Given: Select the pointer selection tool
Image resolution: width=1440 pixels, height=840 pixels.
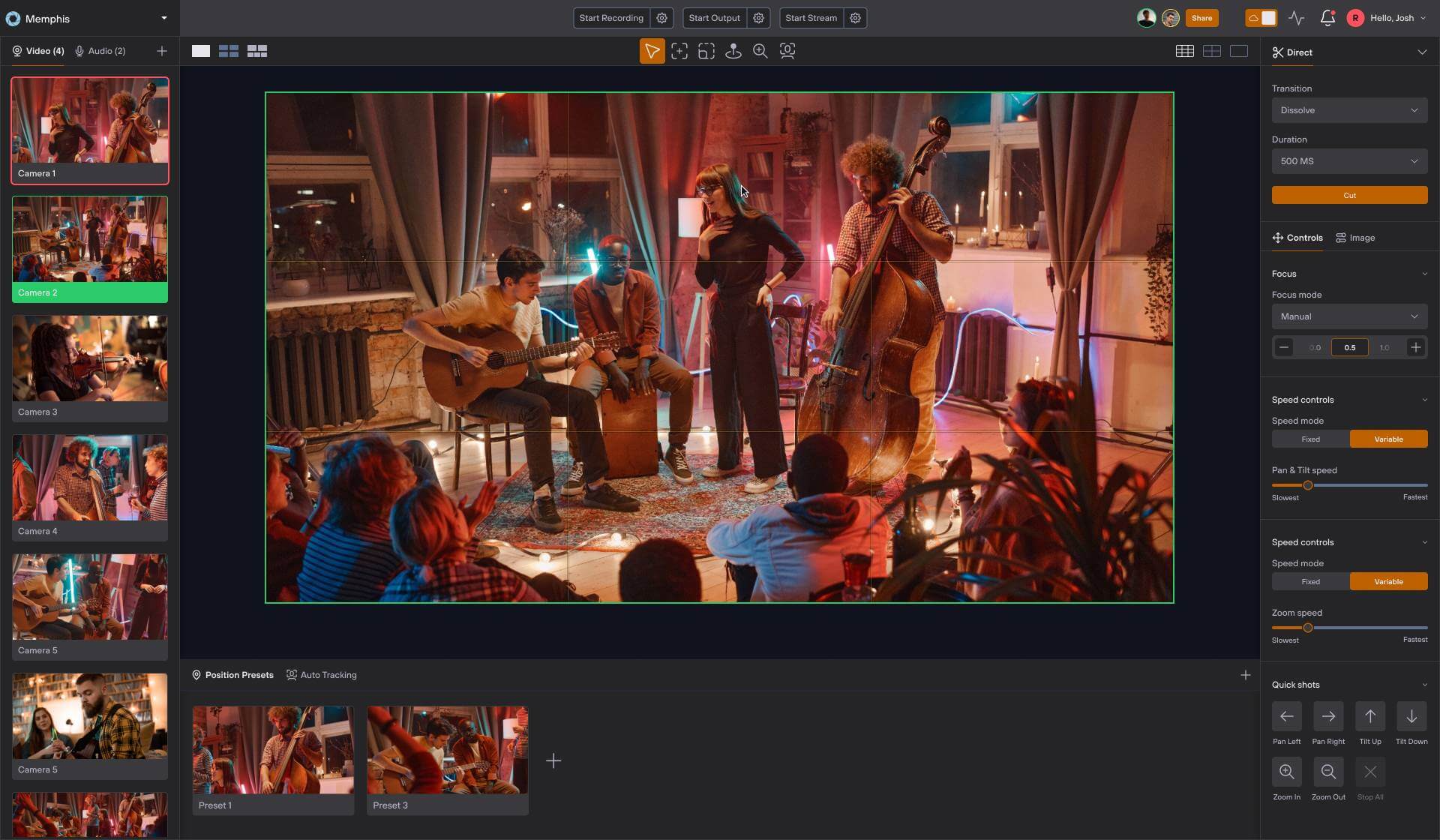Looking at the screenshot, I should pyautogui.click(x=652, y=51).
